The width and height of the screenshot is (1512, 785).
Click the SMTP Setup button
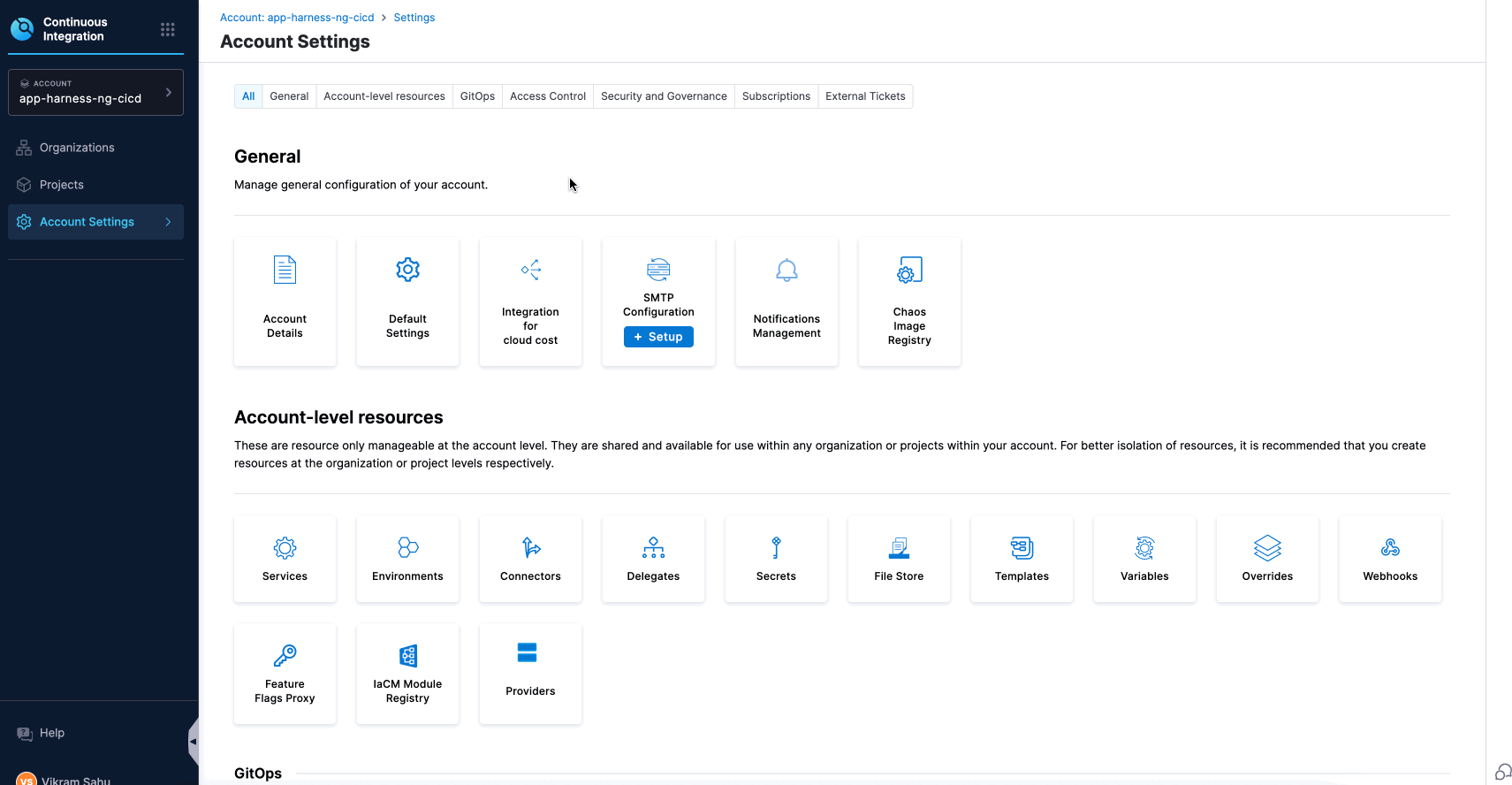[x=658, y=337]
